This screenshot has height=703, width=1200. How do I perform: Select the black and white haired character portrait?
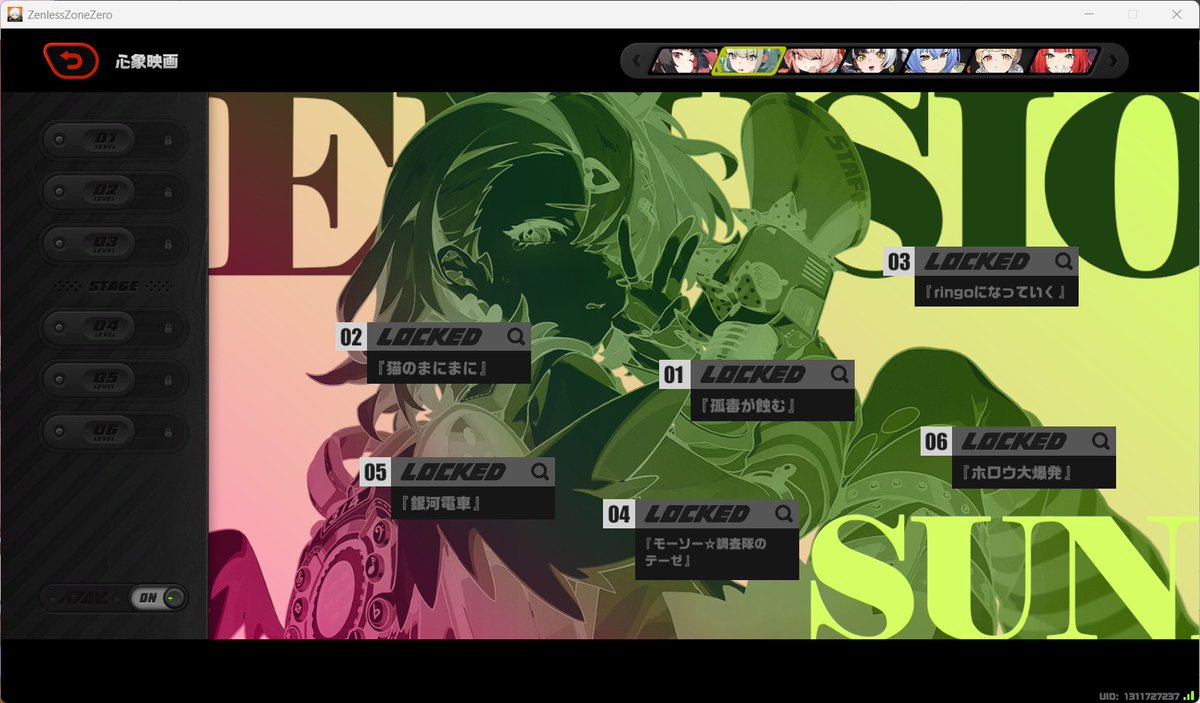[874, 61]
